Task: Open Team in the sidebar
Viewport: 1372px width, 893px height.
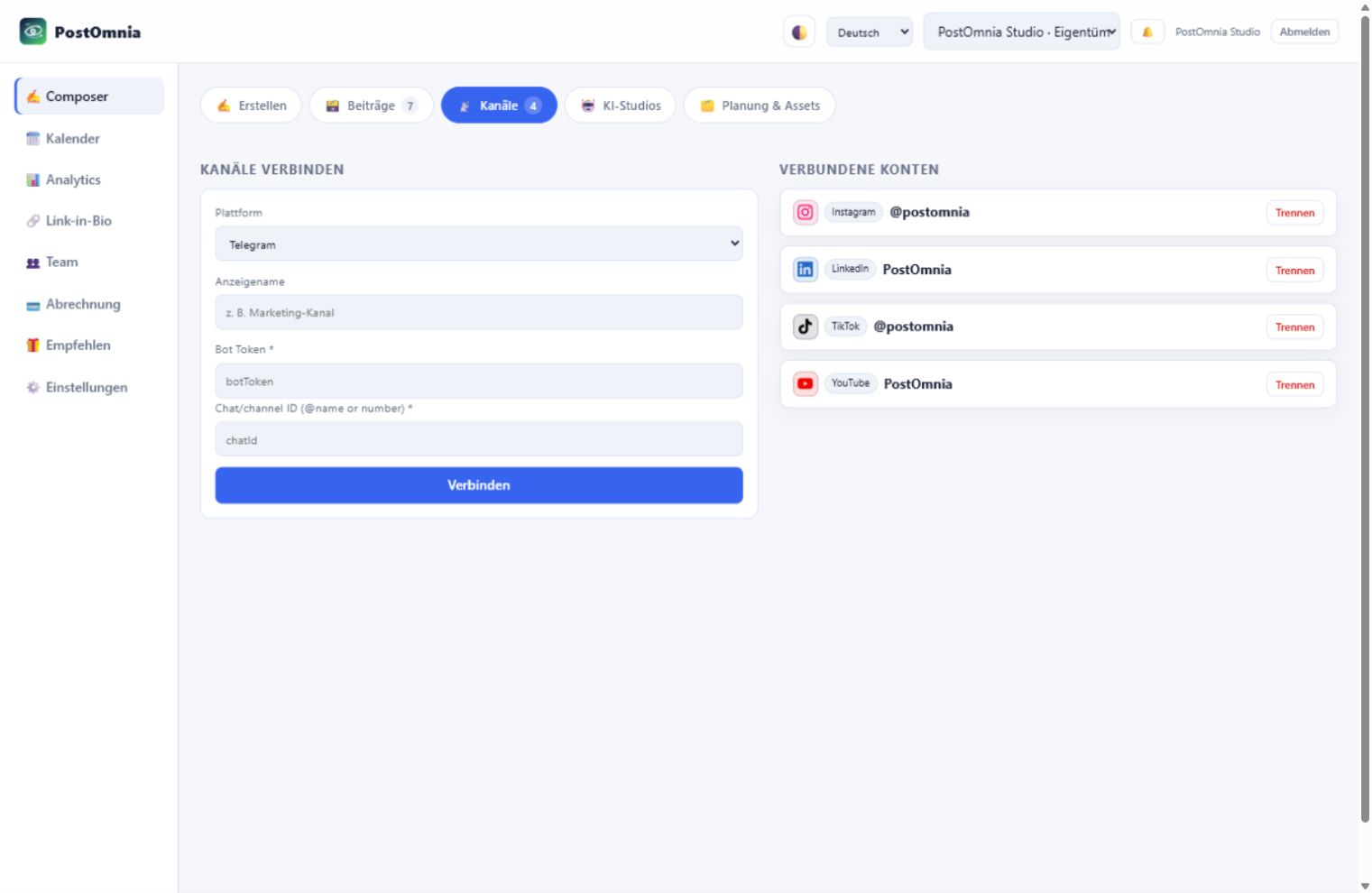Action: click(x=89, y=262)
